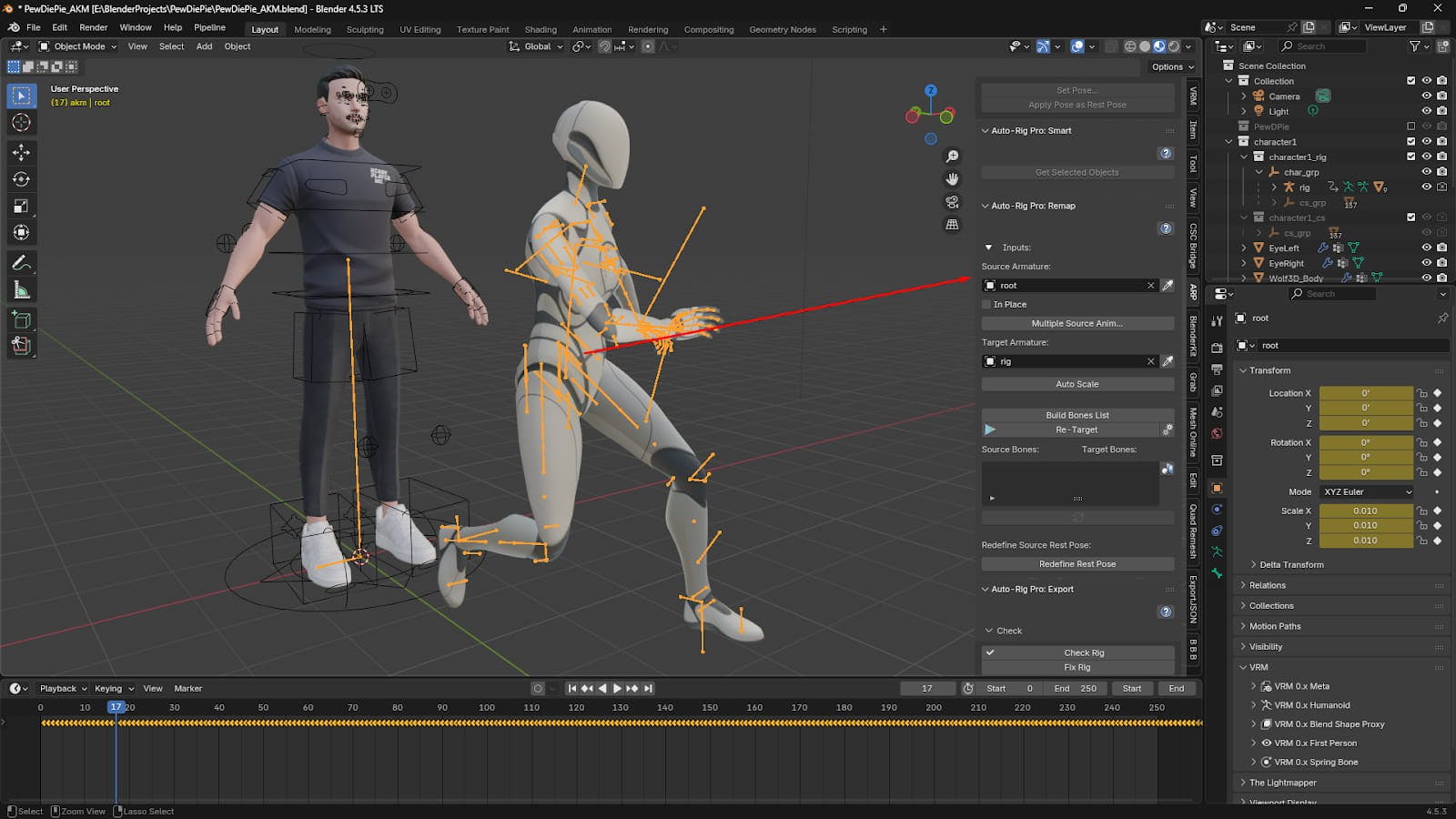
Task: Open the XYZ Euler rotation mode dropdown
Action: pos(1367,492)
